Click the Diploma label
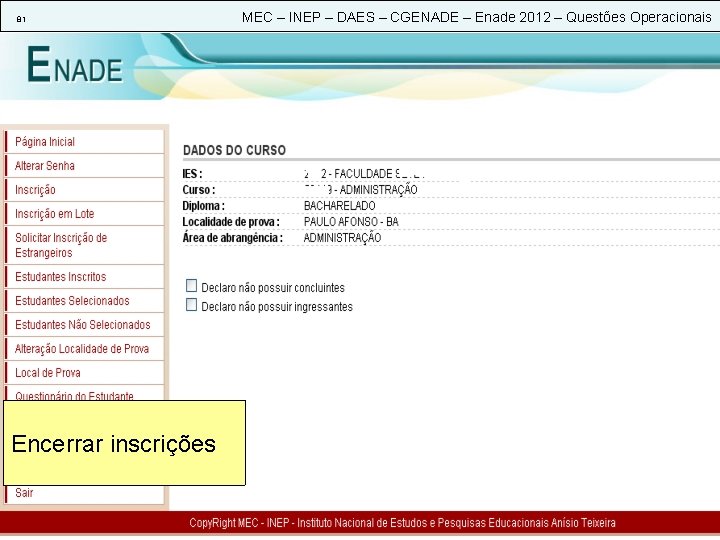Viewport: 720px width, 540px height. (203, 206)
